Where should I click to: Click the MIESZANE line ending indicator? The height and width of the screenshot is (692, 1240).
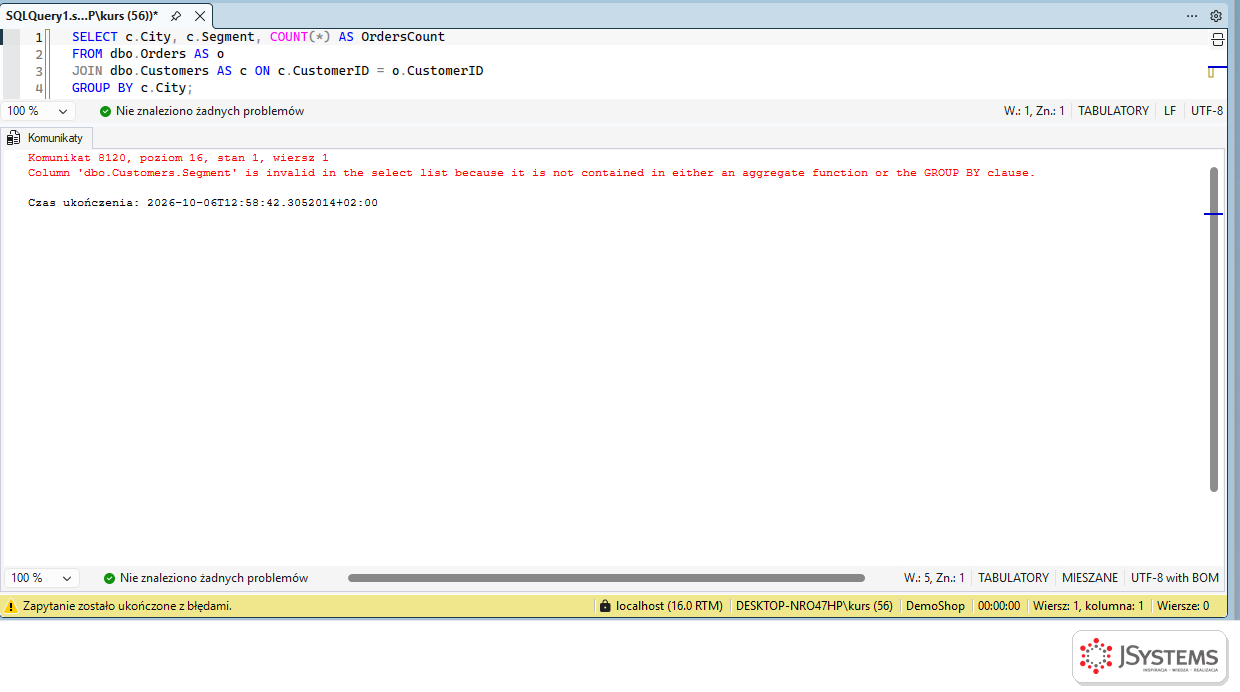click(x=1090, y=578)
